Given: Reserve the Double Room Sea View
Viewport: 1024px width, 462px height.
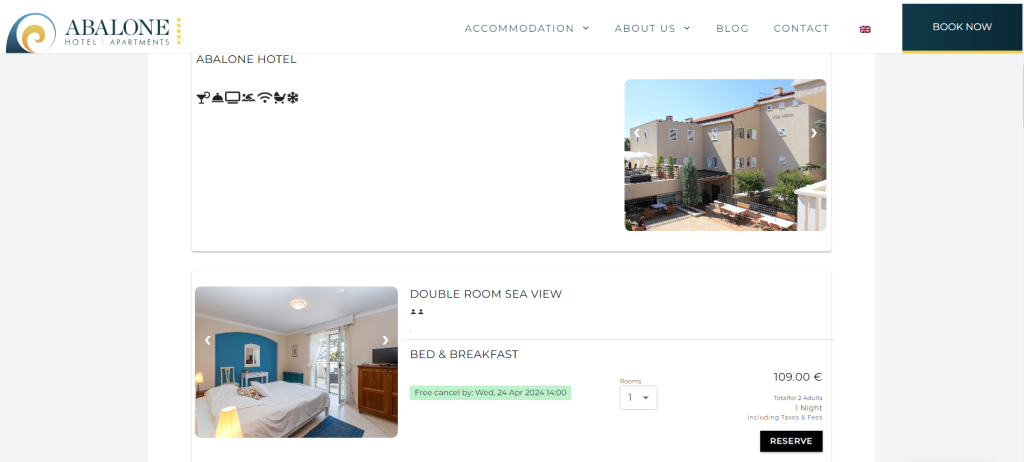Looking at the screenshot, I should point(791,441).
